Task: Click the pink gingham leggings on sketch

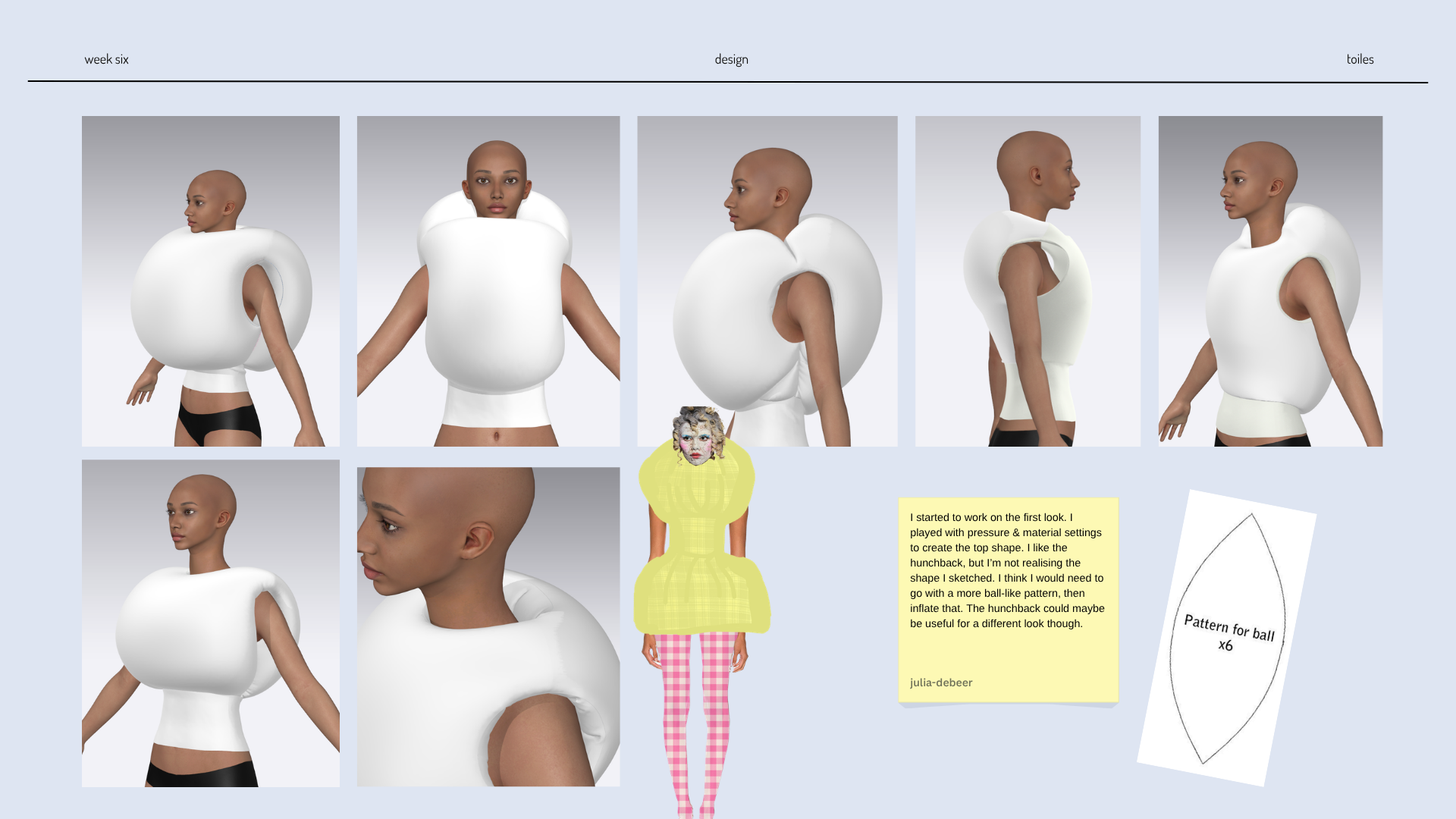Action: [696, 724]
